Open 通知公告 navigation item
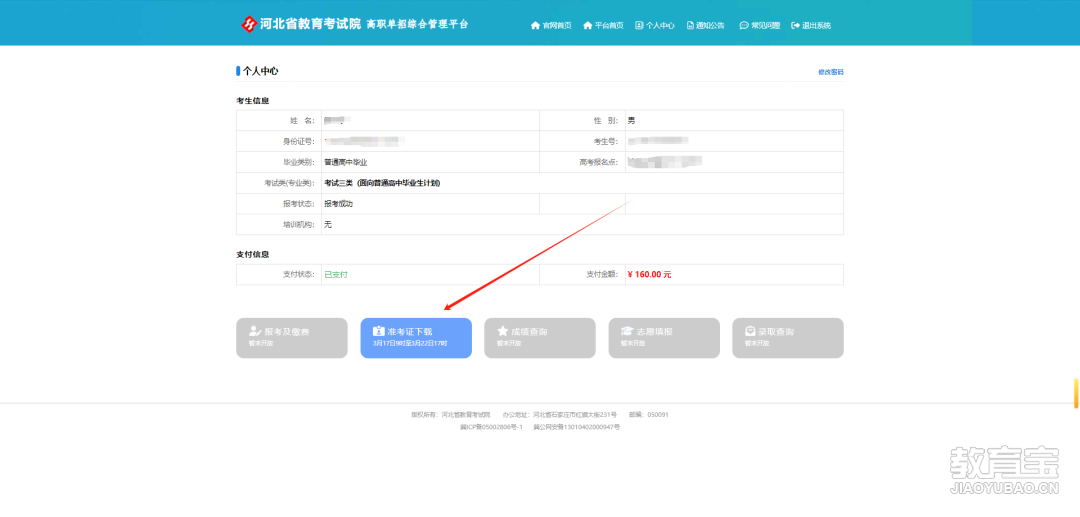Viewport: 1080px width, 517px height. 710,25
